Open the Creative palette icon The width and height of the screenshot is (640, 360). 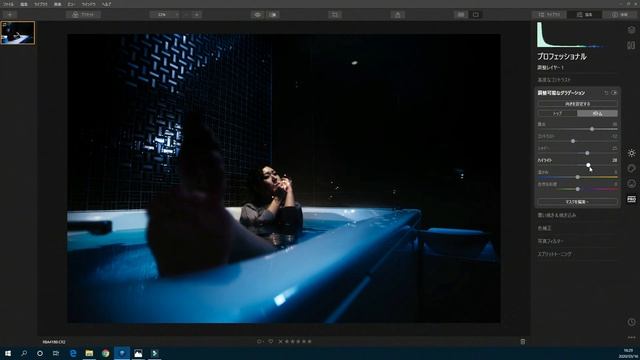pos(631,168)
